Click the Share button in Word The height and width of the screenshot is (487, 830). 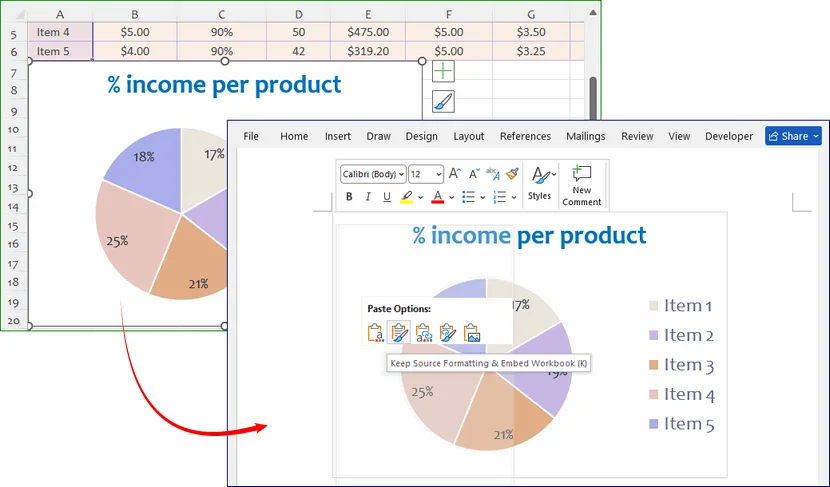coord(793,136)
